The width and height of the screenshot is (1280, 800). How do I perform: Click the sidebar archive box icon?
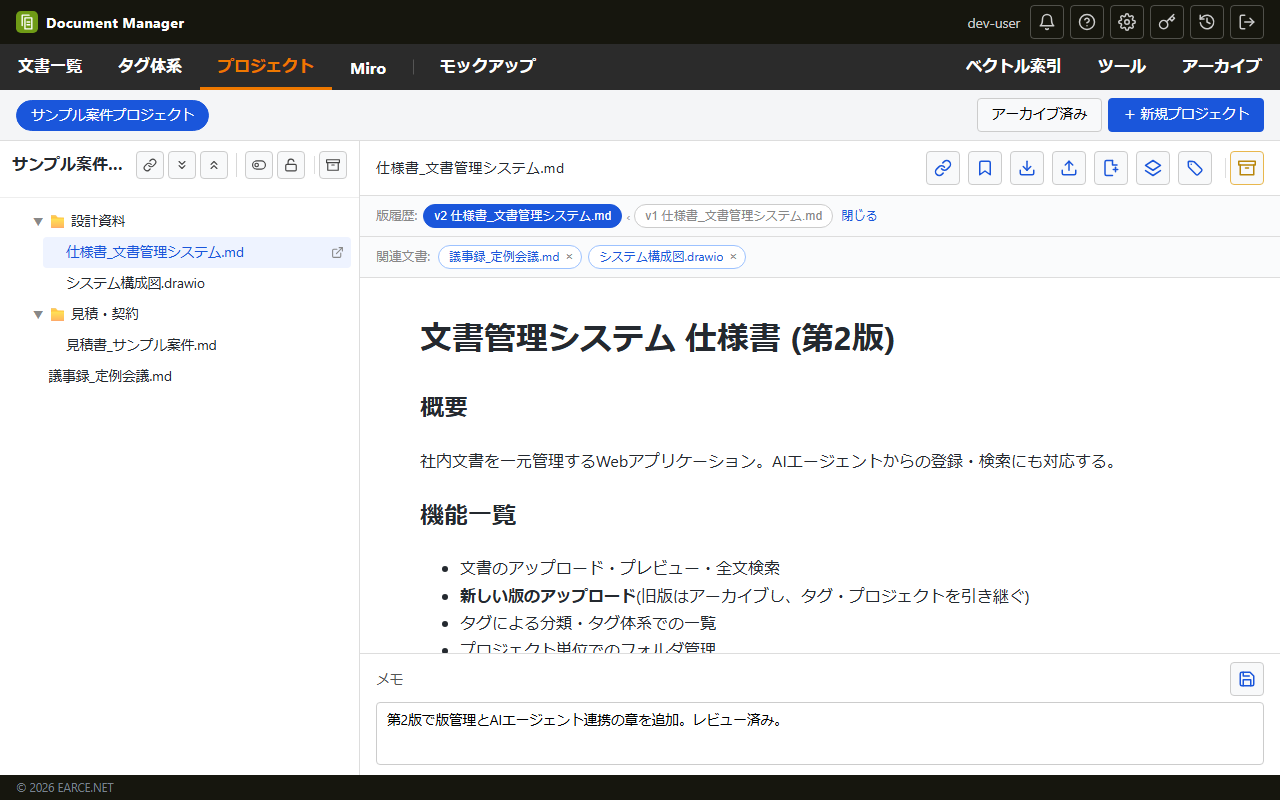coord(333,165)
